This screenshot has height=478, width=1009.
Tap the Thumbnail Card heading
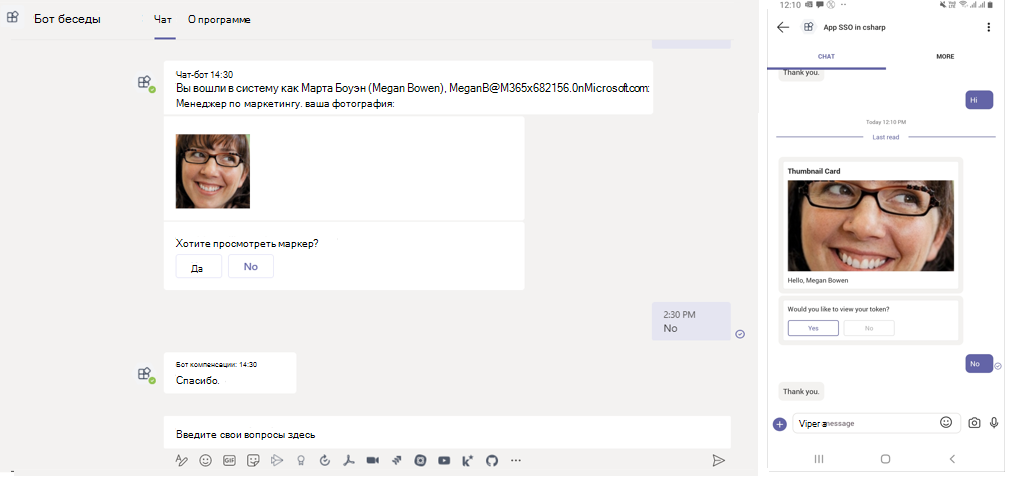point(814,171)
